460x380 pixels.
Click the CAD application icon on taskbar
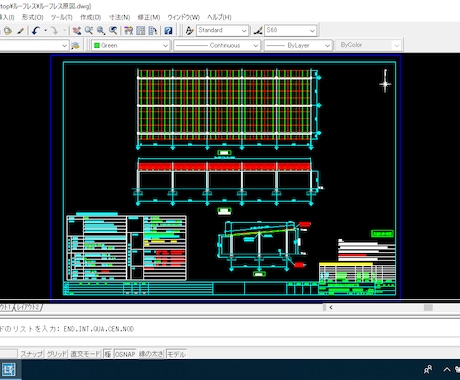(x=9, y=369)
